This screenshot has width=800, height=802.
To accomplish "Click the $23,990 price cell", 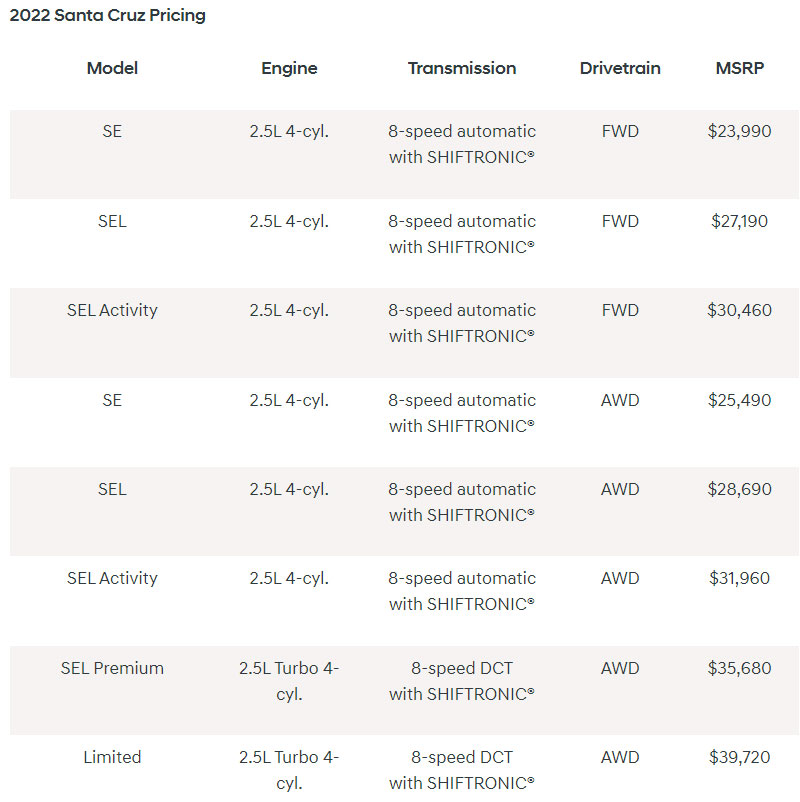I will [739, 131].
